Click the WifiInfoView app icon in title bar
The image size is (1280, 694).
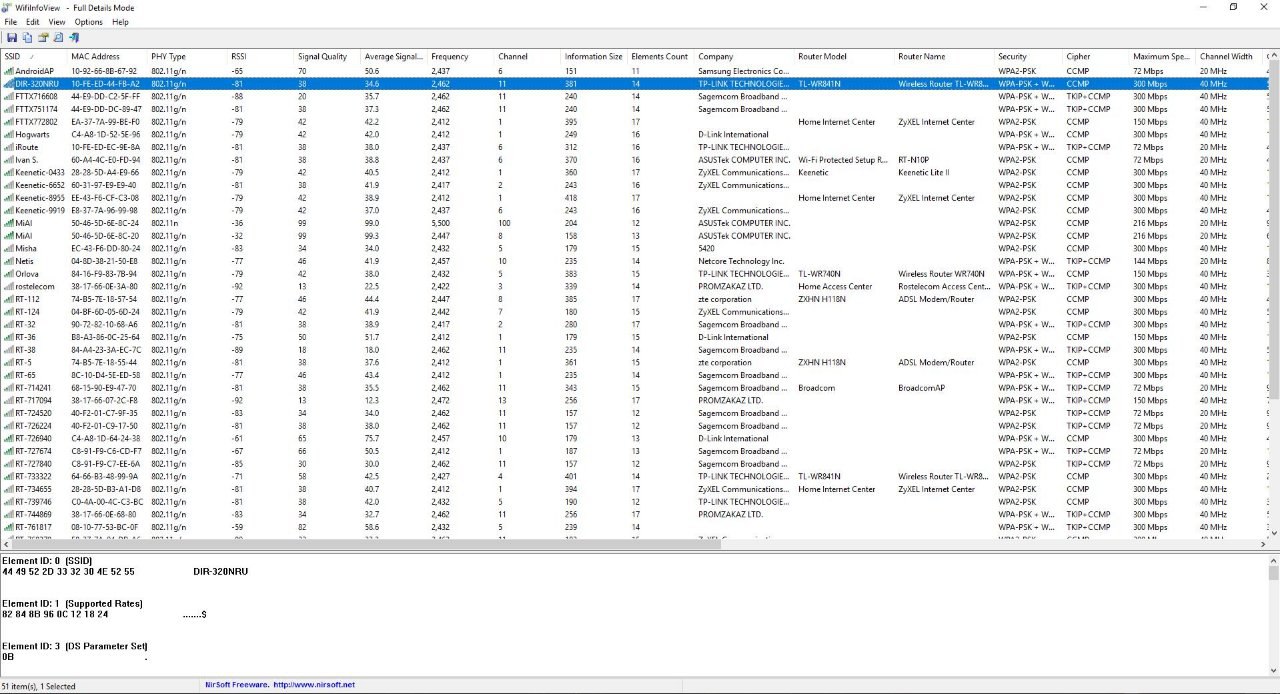tap(9, 7)
